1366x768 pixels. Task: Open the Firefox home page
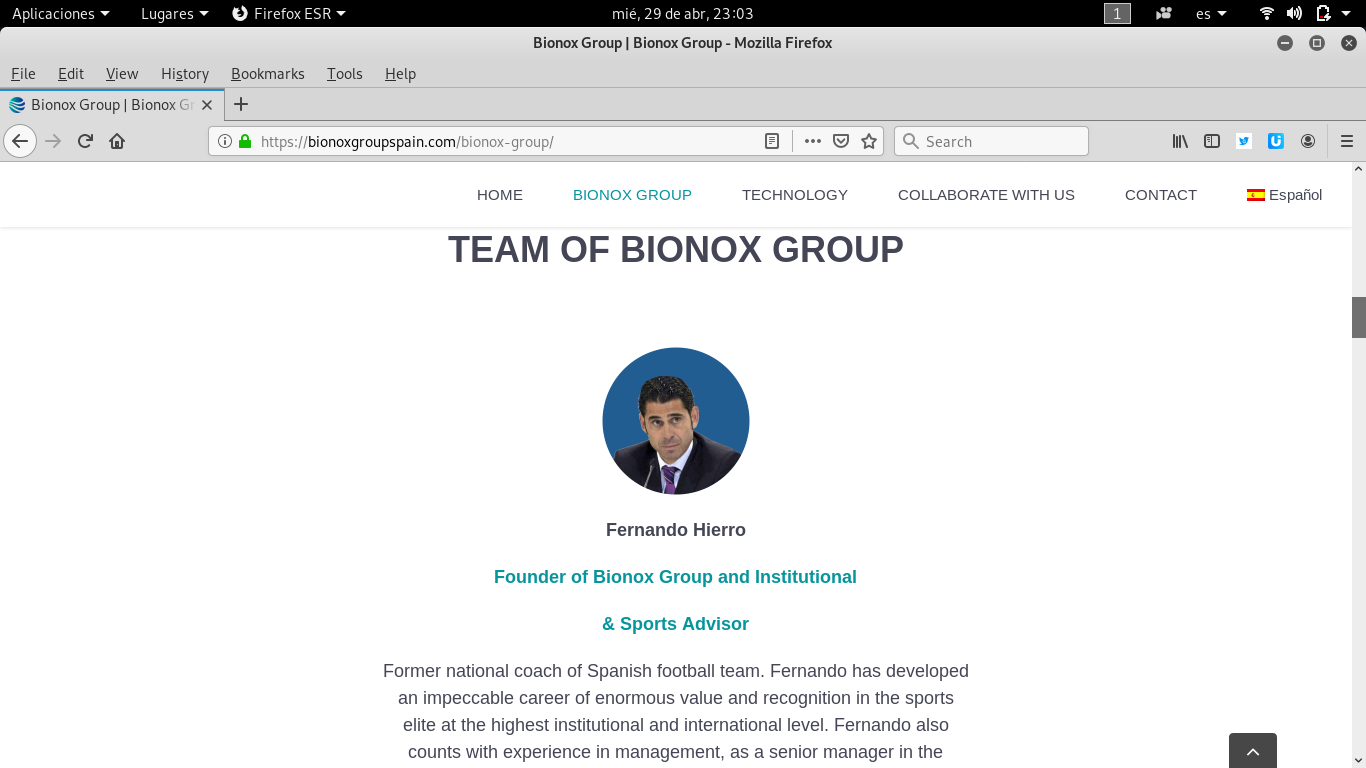pos(117,141)
